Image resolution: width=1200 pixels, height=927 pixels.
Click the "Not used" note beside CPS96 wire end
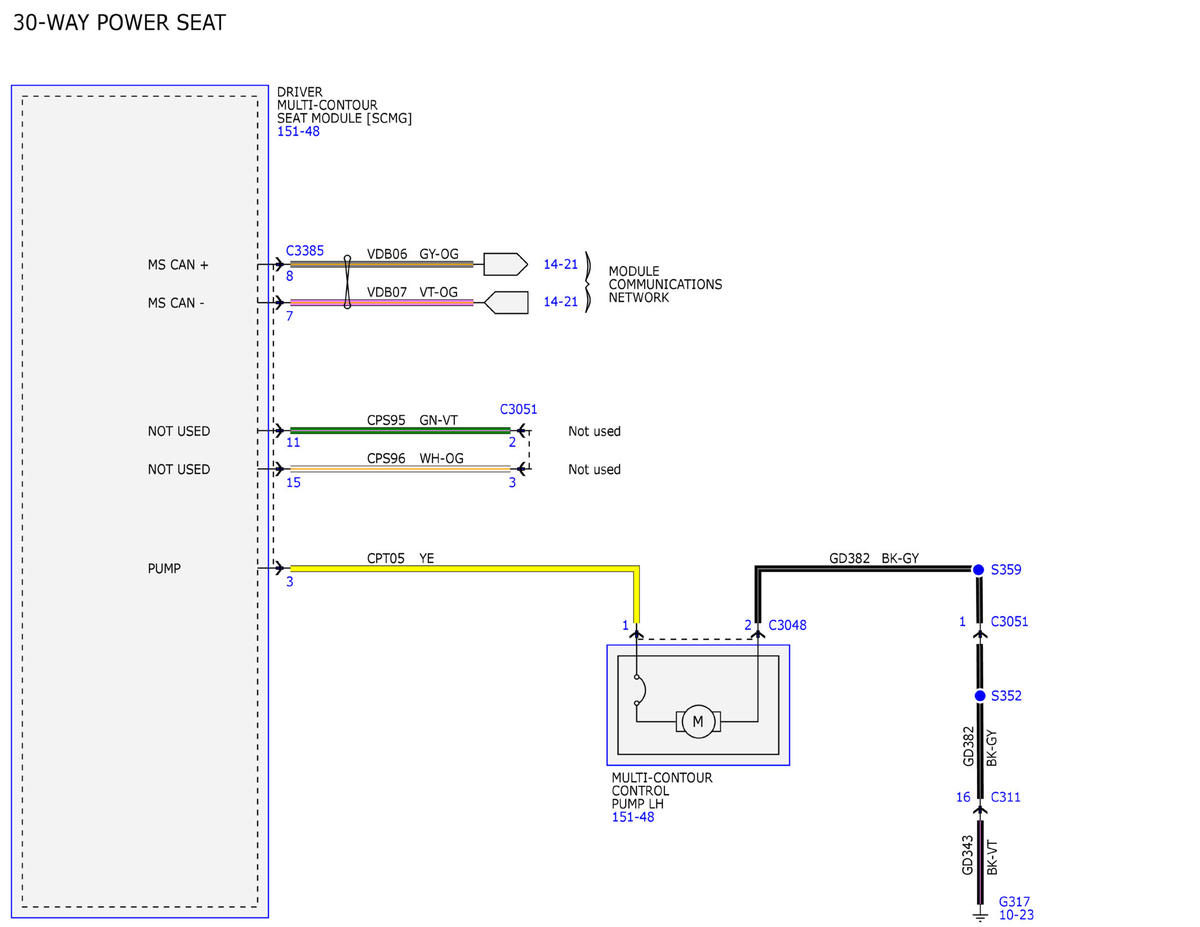[x=594, y=469]
